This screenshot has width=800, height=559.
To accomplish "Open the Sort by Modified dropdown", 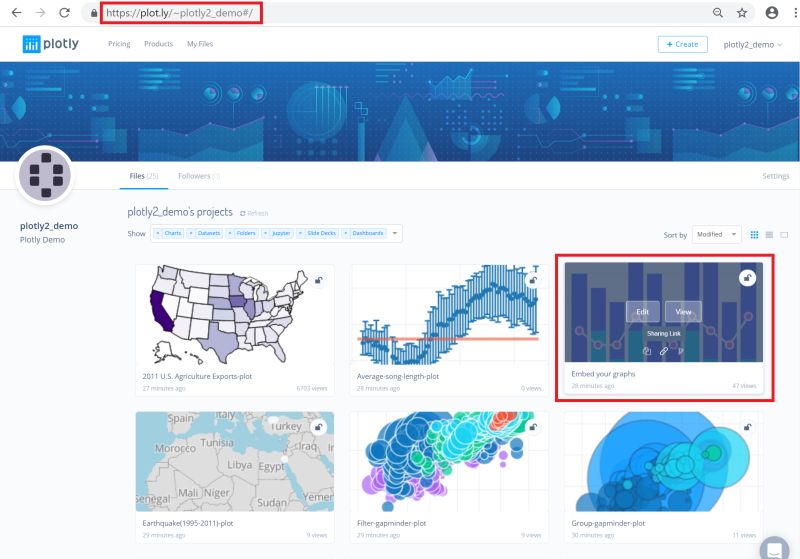I will (x=716, y=235).
